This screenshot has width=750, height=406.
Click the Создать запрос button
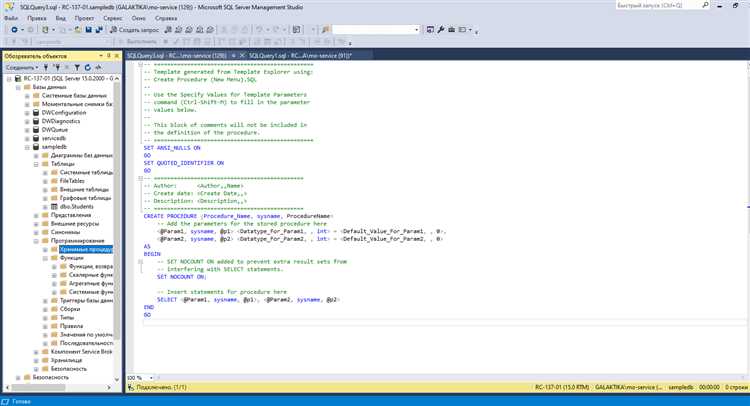[134, 30]
